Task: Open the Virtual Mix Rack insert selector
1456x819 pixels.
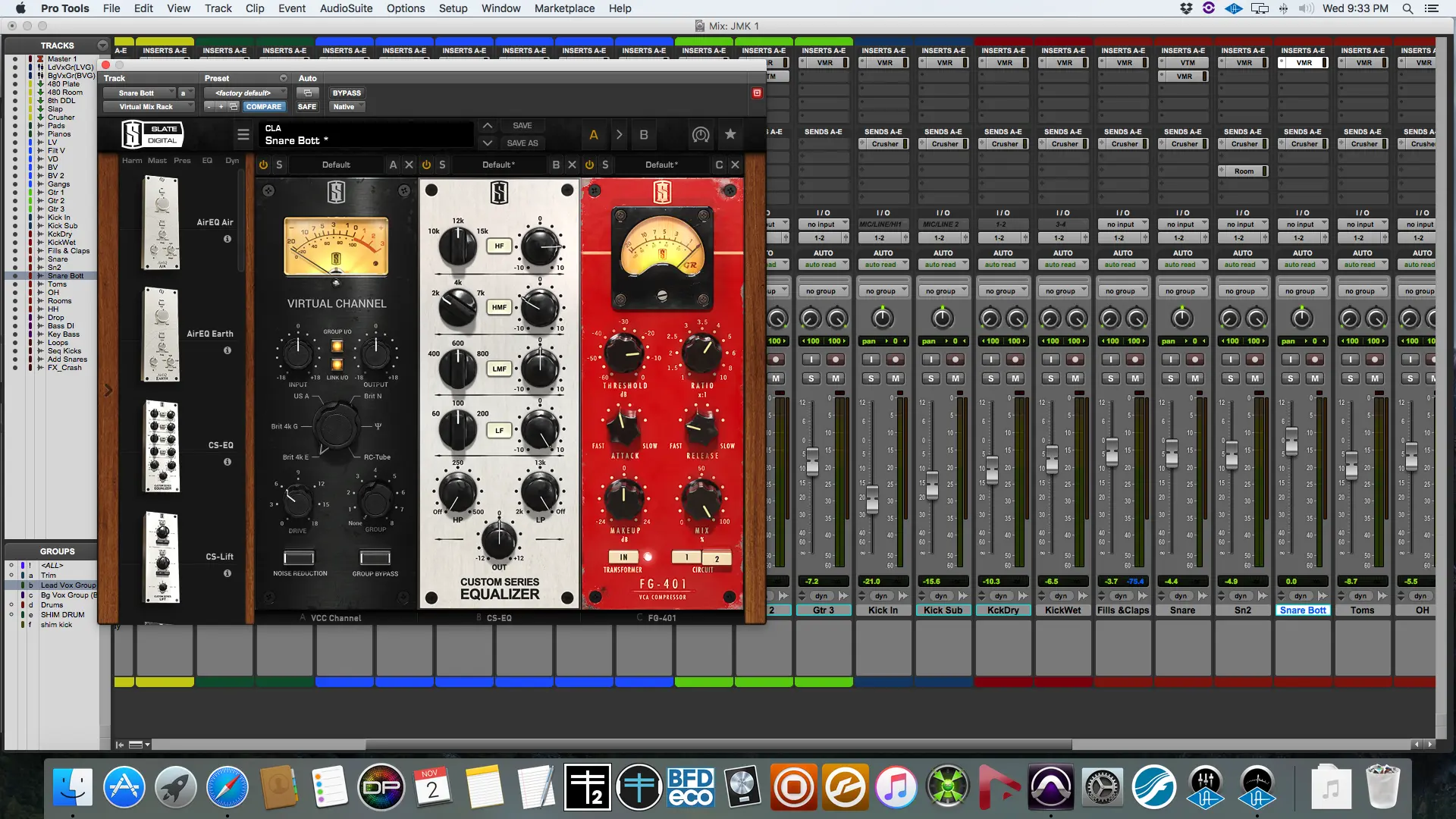Action: [x=149, y=107]
